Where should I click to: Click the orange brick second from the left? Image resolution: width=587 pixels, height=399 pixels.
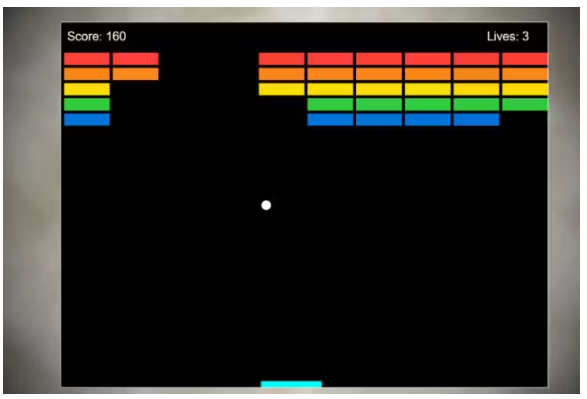(x=136, y=74)
